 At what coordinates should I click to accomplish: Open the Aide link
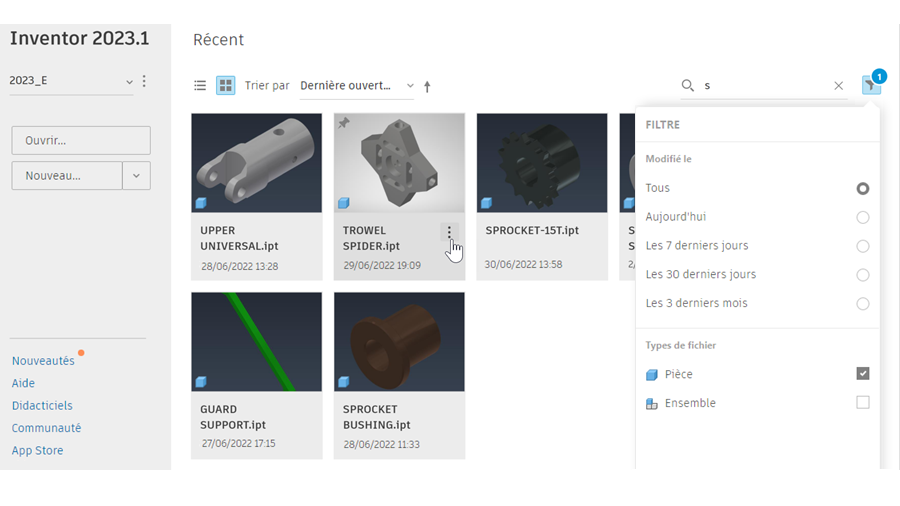23,383
